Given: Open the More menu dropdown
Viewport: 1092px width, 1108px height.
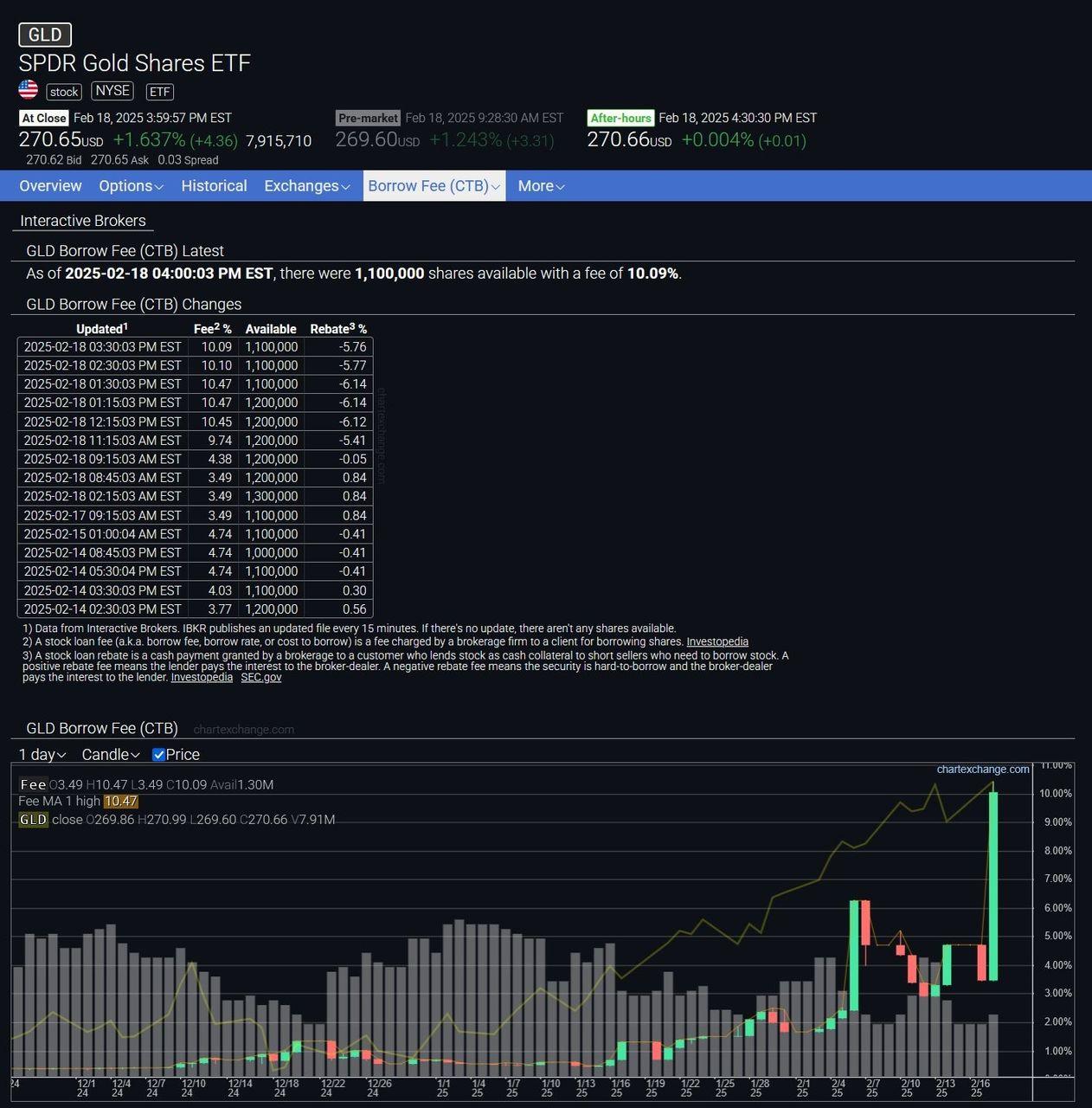Looking at the screenshot, I should coord(541,186).
